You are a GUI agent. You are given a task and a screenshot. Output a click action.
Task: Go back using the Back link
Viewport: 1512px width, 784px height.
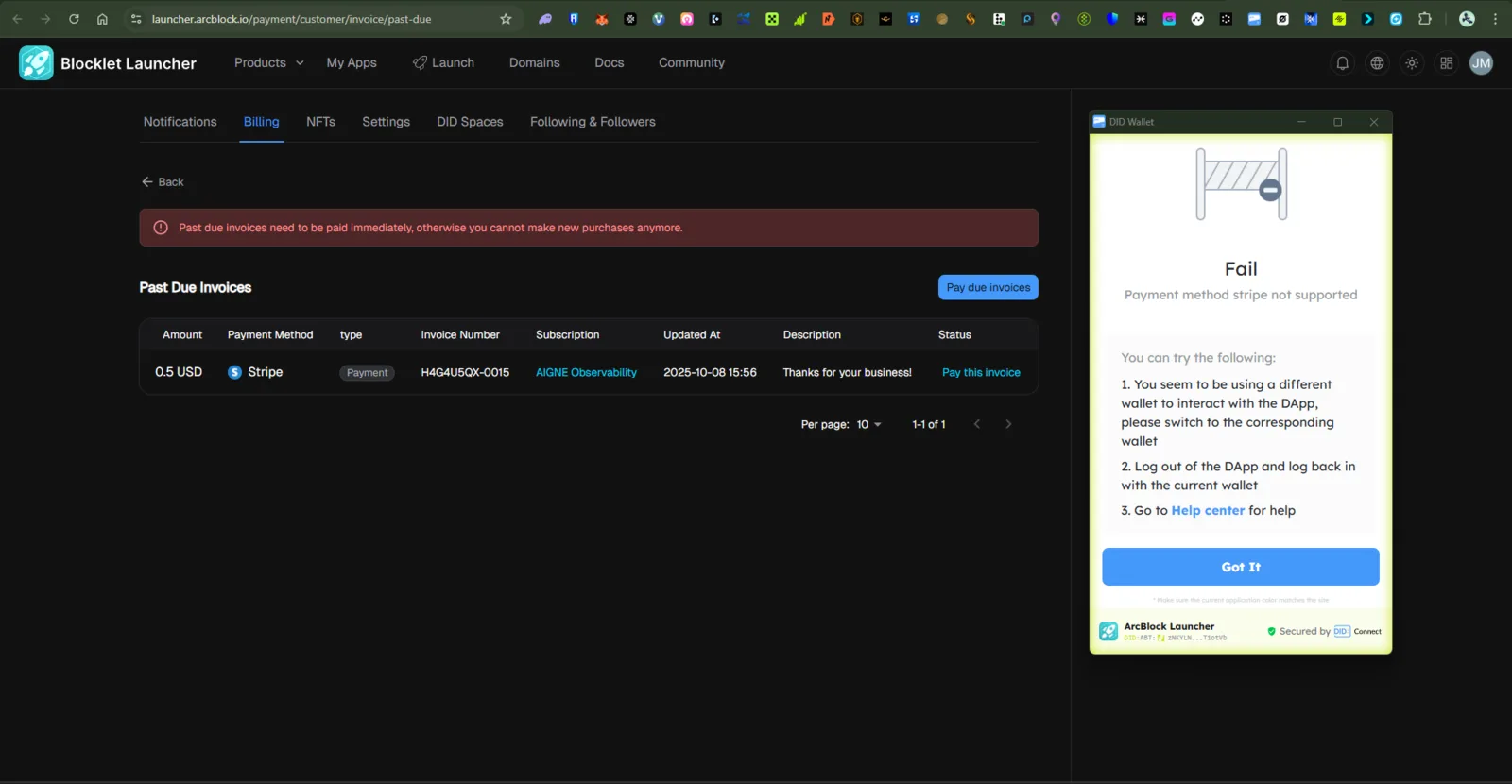click(x=163, y=182)
